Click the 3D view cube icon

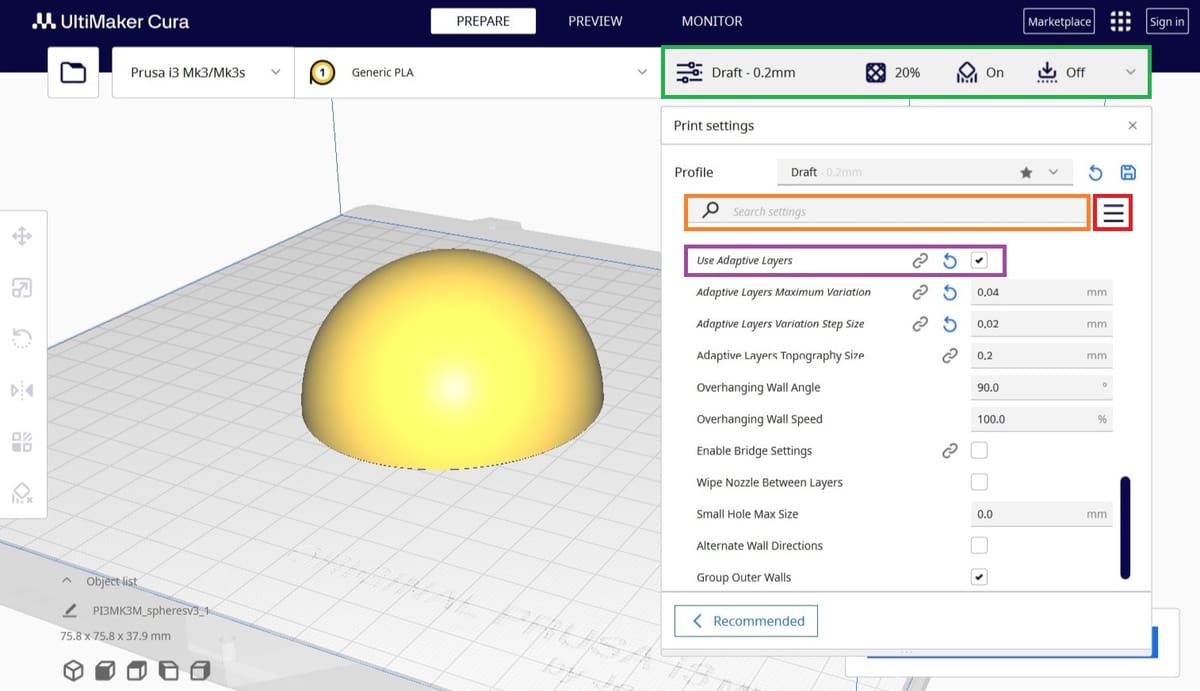click(x=73, y=670)
